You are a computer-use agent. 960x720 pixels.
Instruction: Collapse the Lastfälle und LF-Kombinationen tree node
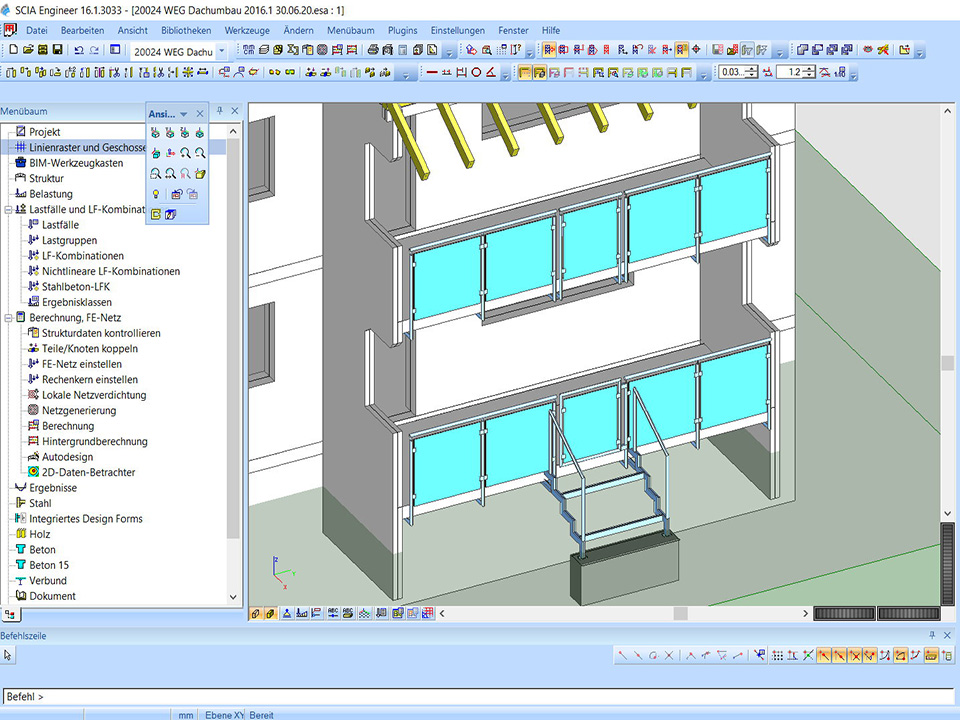point(8,210)
